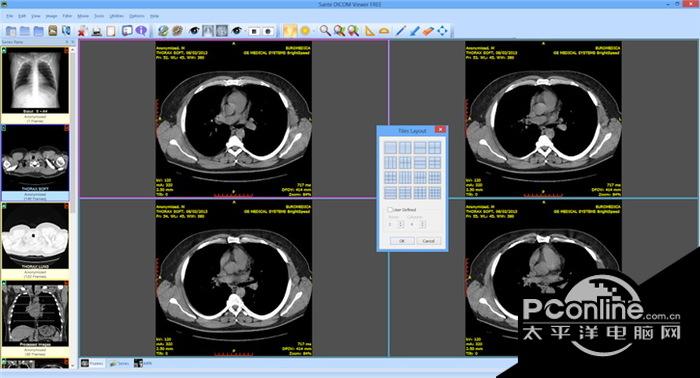Activate the top-left CT viewport
Image resolution: width=700 pixels, height=378 pixels.
[x=233, y=119]
